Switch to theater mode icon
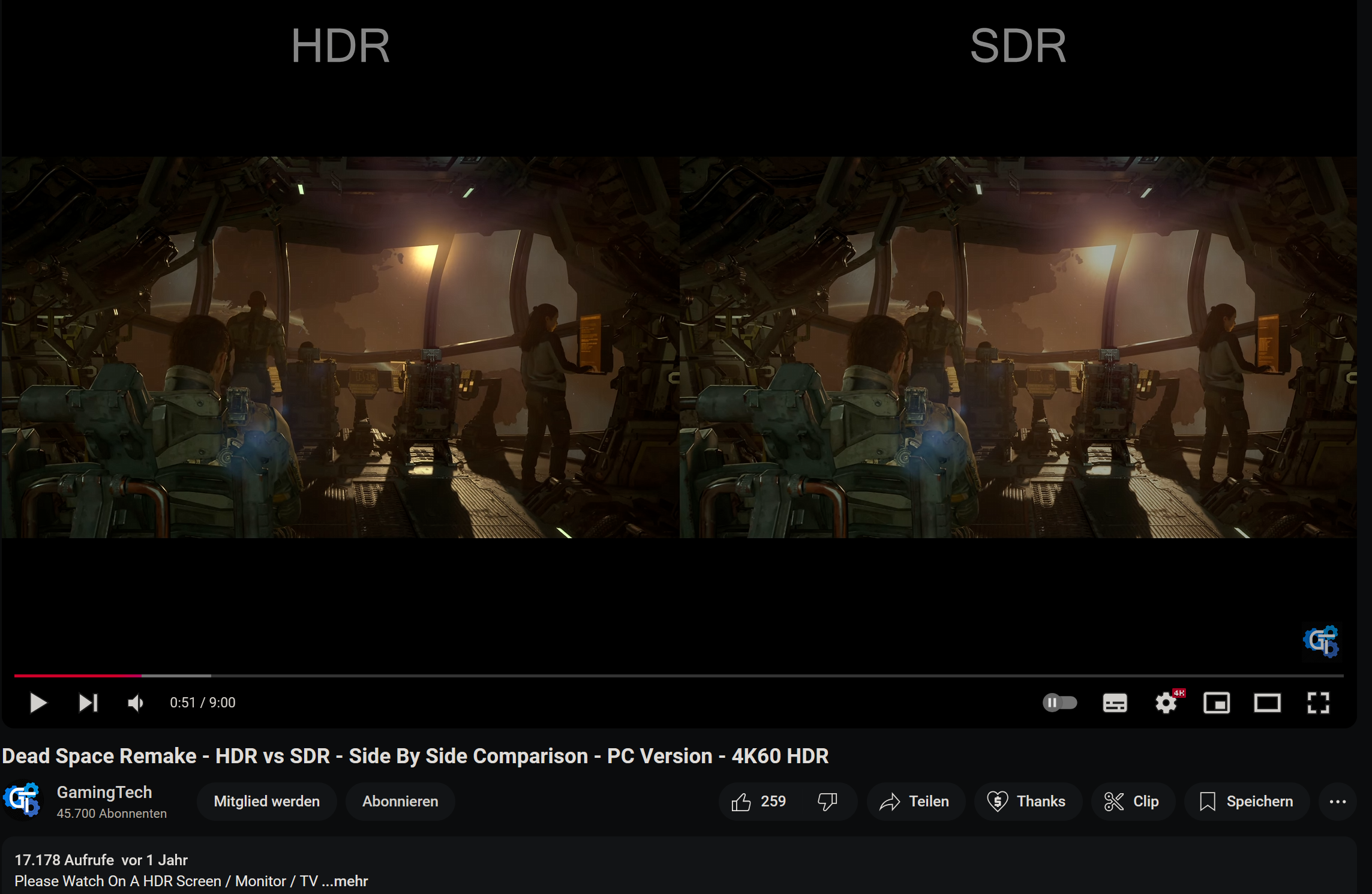The width and height of the screenshot is (1372, 894). click(x=1268, y=703)
